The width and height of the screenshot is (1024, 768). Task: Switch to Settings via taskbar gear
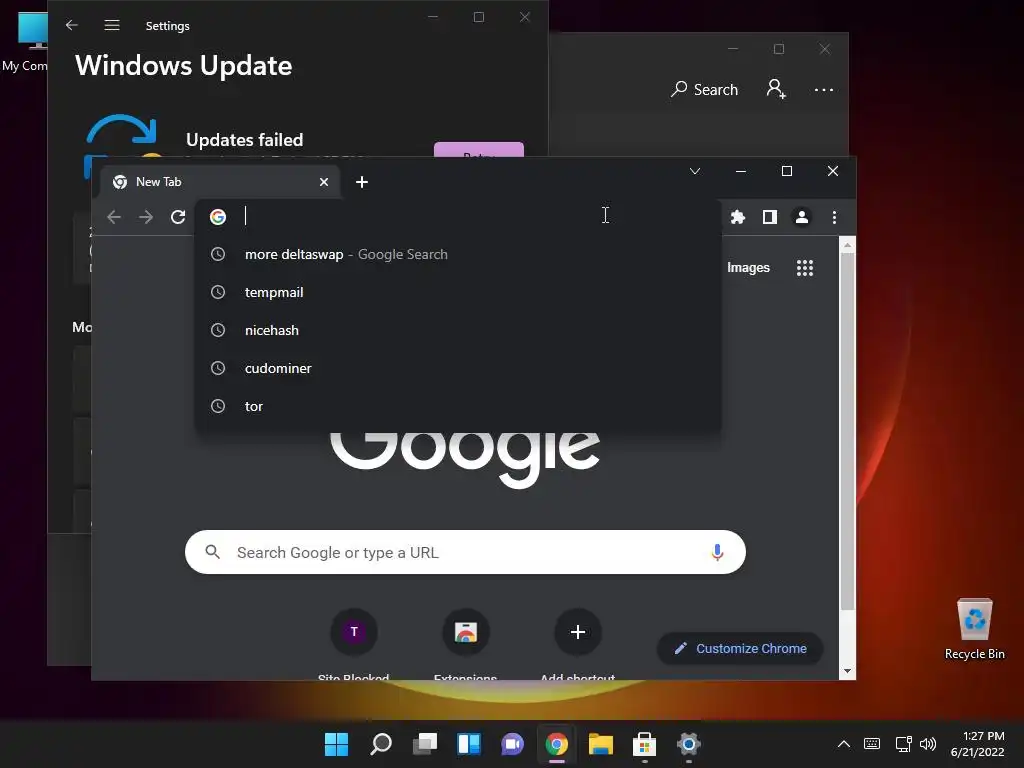(688, 744)
